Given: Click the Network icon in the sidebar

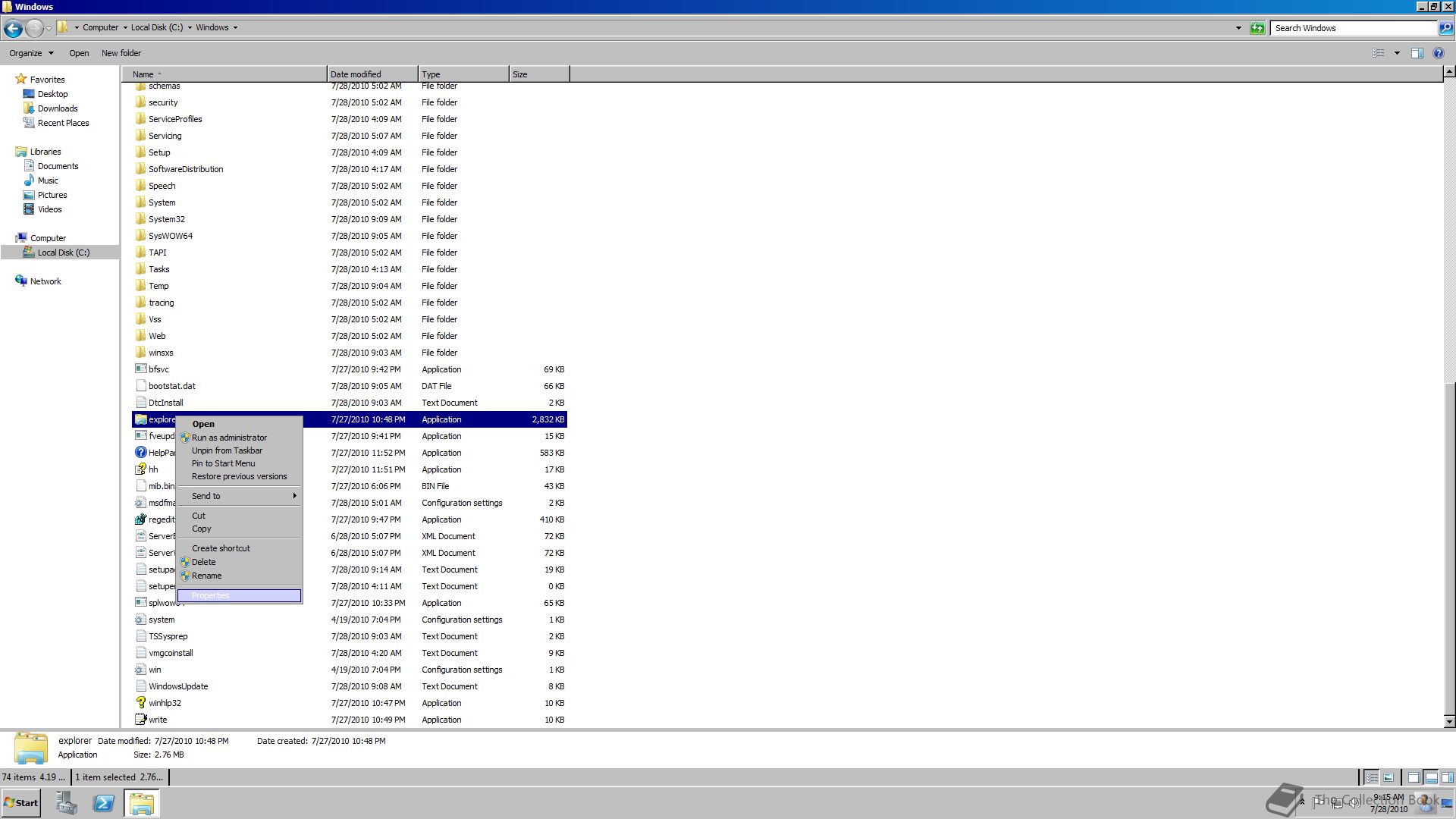Looking at the screenshot, I should point(21,281).
